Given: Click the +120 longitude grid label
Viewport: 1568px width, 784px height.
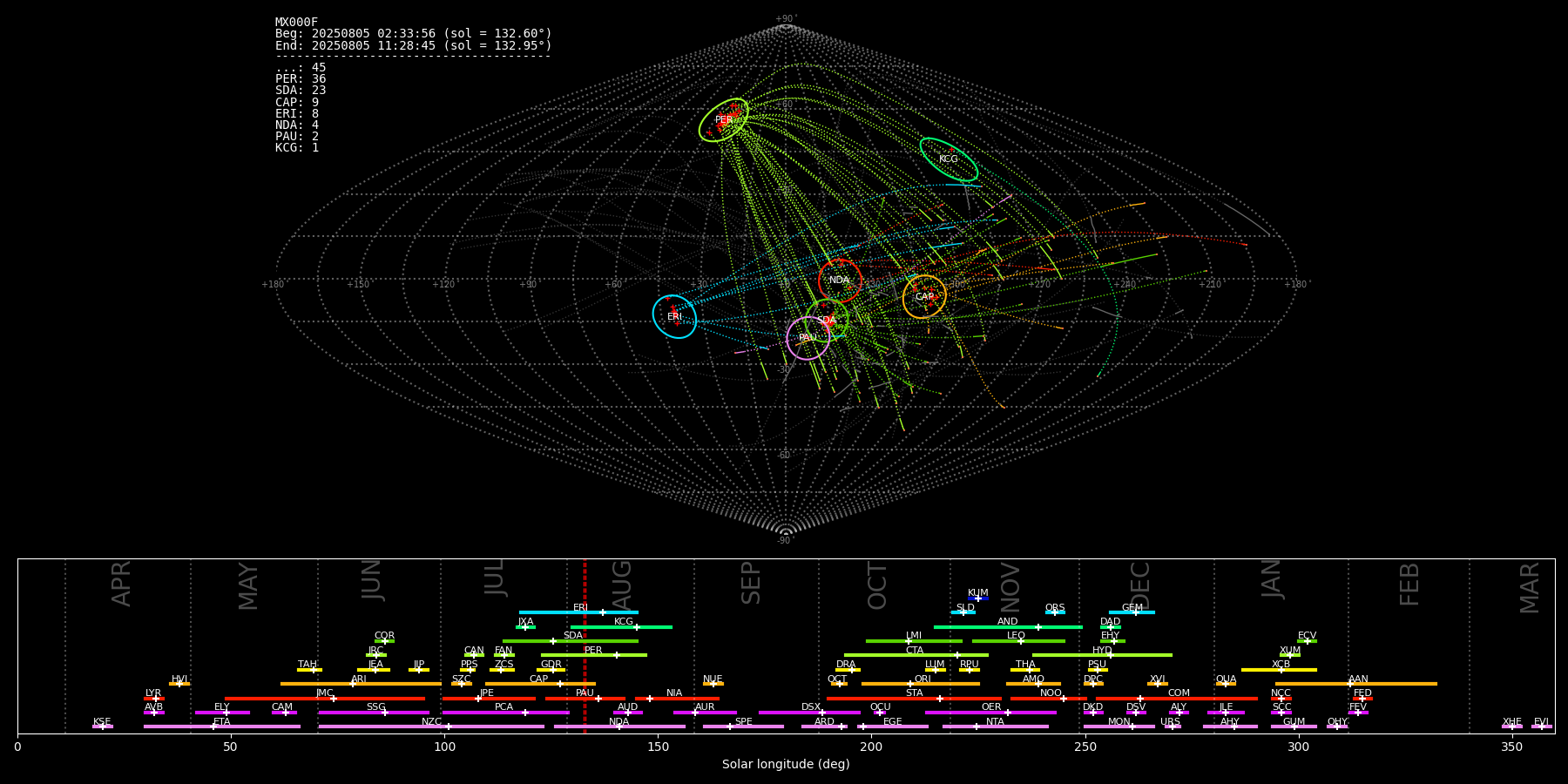Looking at the screenshot, I should [443, 285].
